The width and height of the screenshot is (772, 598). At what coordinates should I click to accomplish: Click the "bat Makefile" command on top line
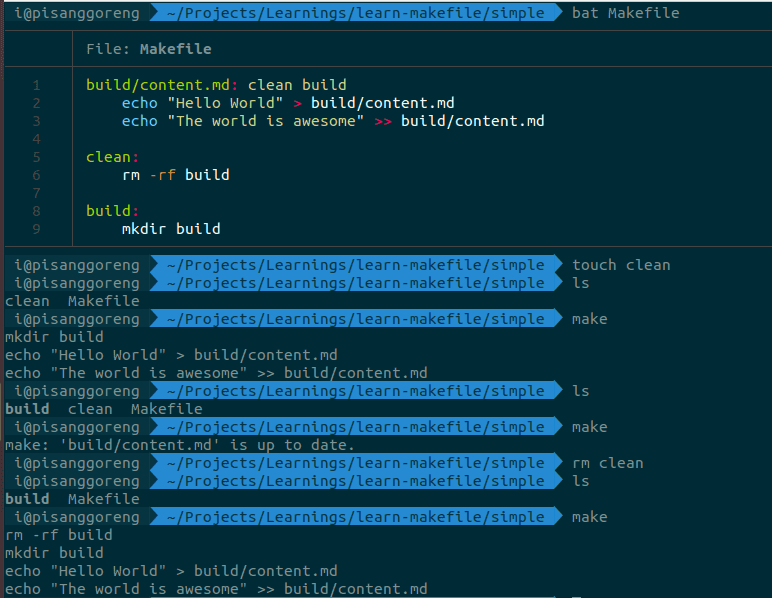(x=625, y=13)
